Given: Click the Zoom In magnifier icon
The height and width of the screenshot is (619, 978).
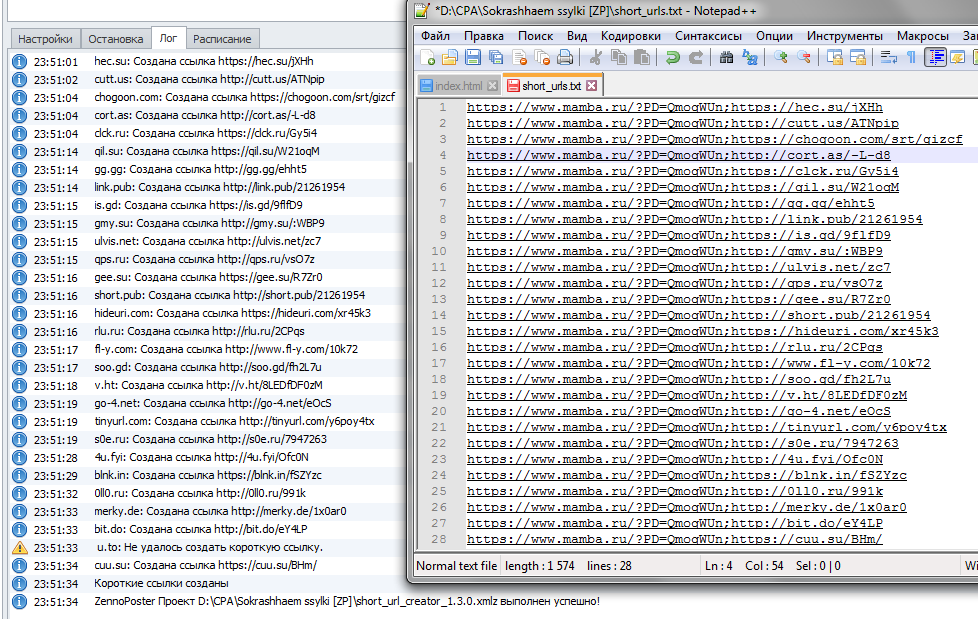Looking at the screenshot, I should point(780,57).
